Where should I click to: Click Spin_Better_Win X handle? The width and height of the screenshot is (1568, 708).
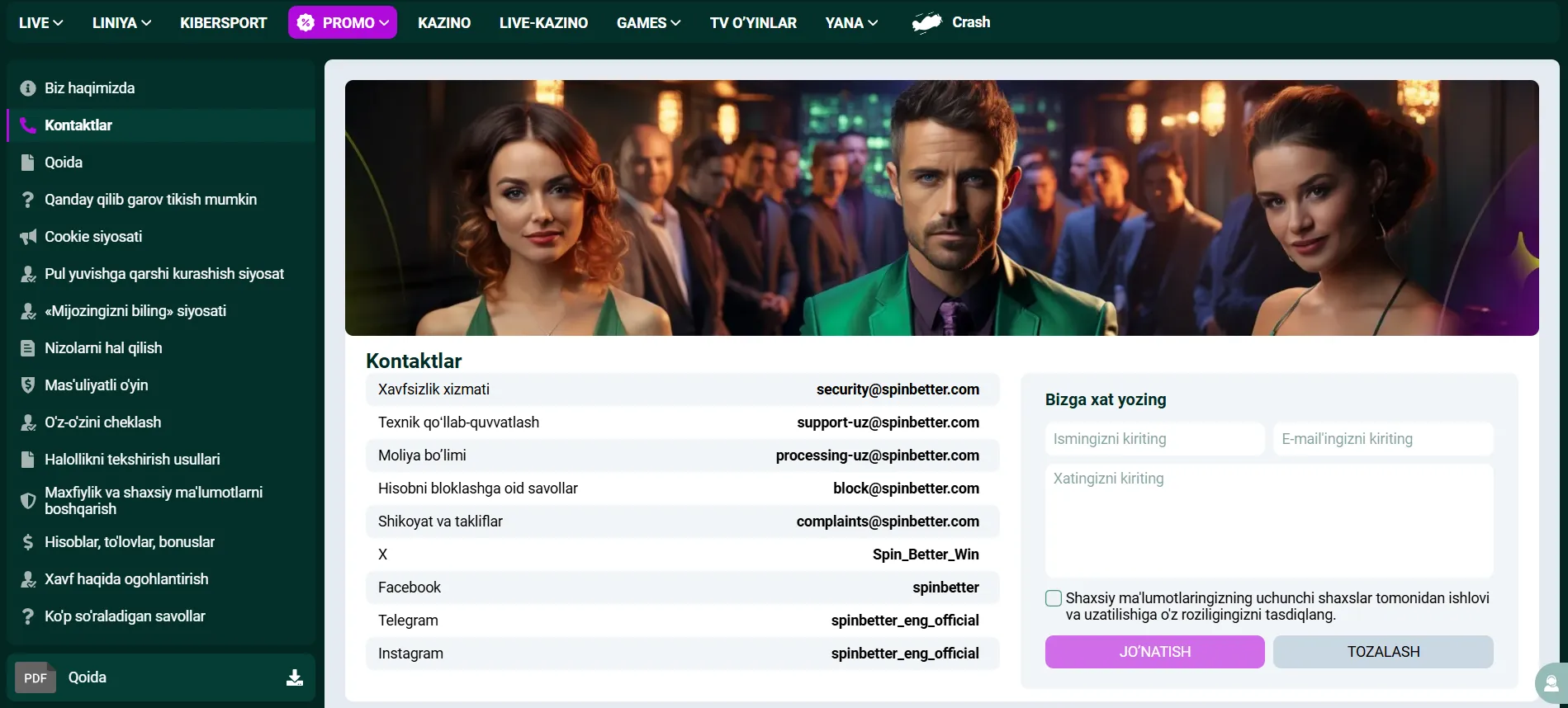point(926,555)
